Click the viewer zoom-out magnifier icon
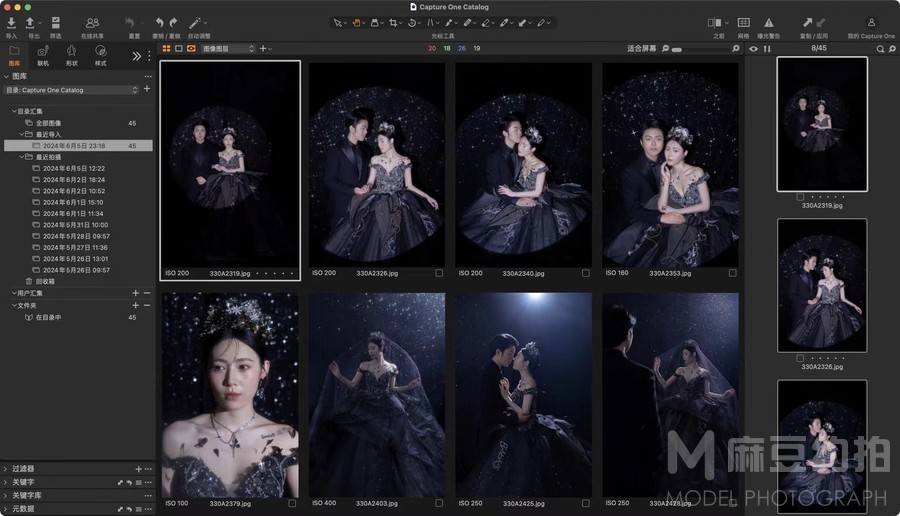 coord(665,49)
